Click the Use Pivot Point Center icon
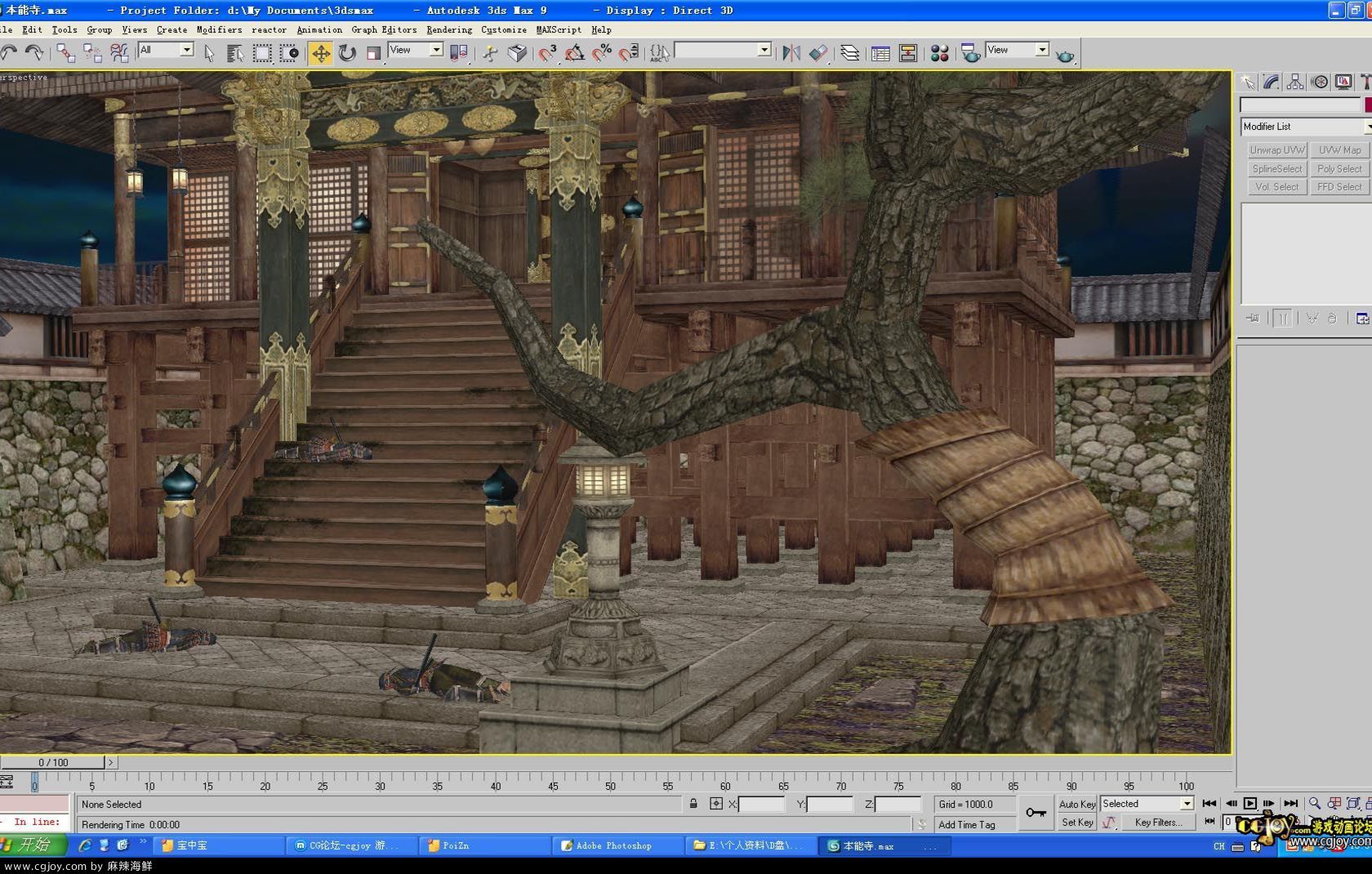The image size is (1372, 874). (x=459, y=53)
